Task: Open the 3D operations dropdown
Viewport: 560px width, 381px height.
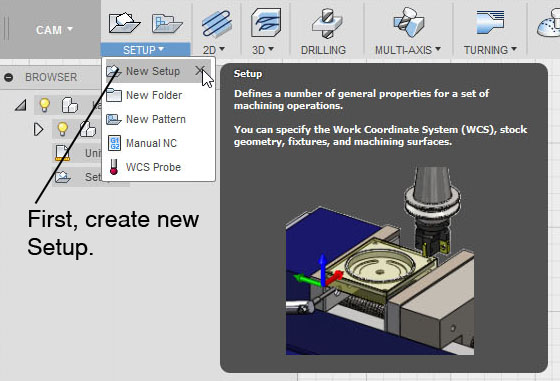Action: [x=262, y=50]
